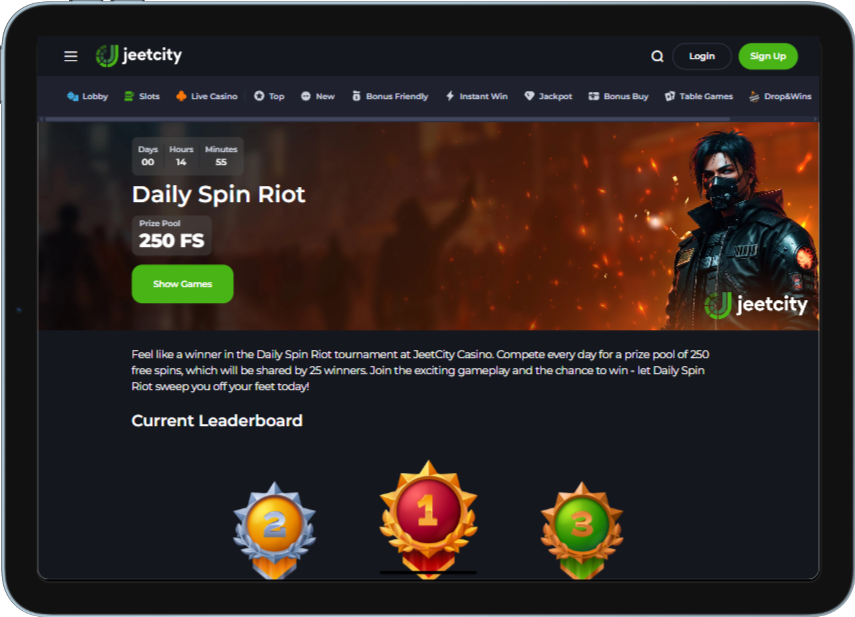Screen dimensions: 855x617
Task: Click the green Sign Up button
Action: coord(768,56)
